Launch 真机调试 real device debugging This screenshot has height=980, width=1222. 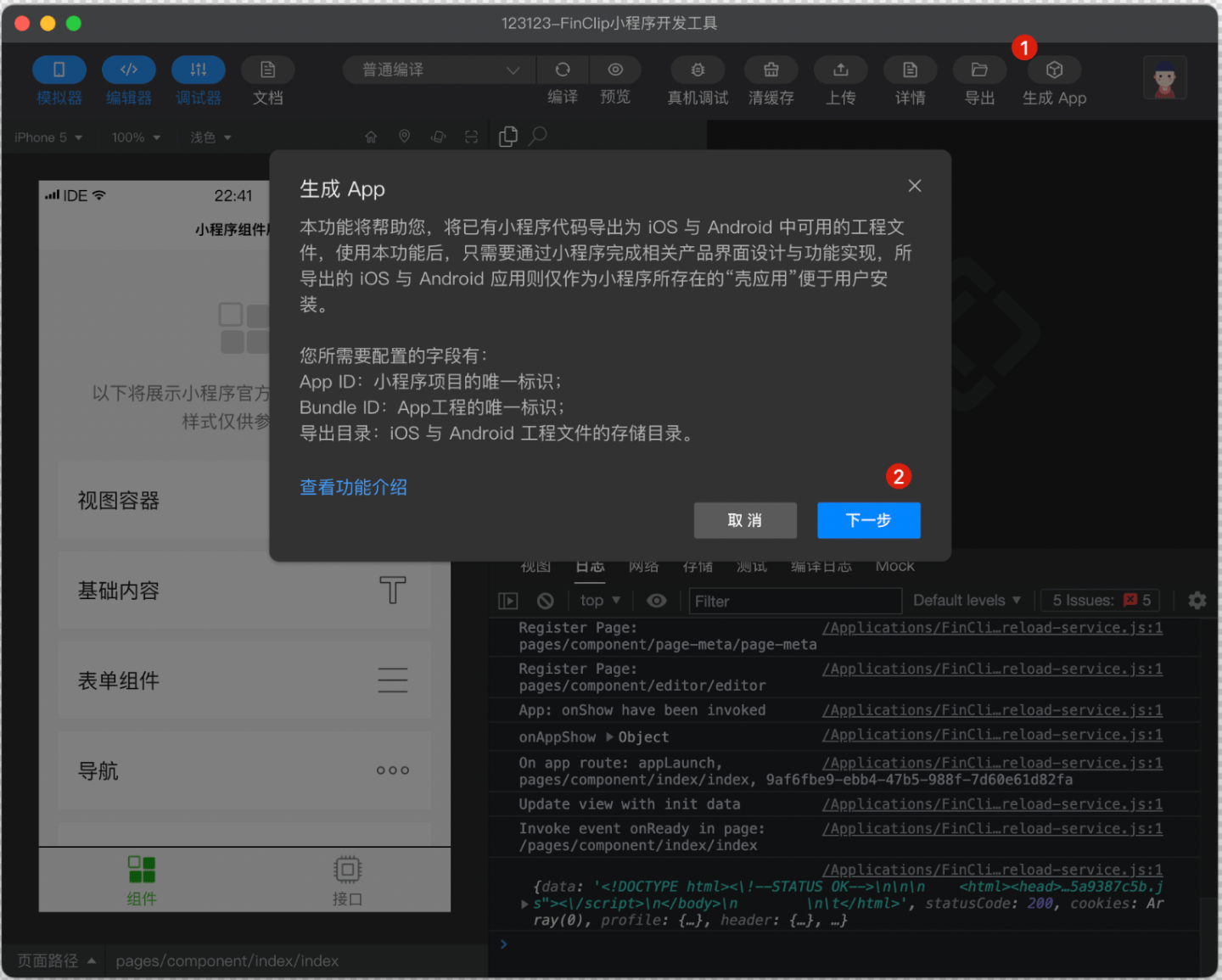click(697, 81)
